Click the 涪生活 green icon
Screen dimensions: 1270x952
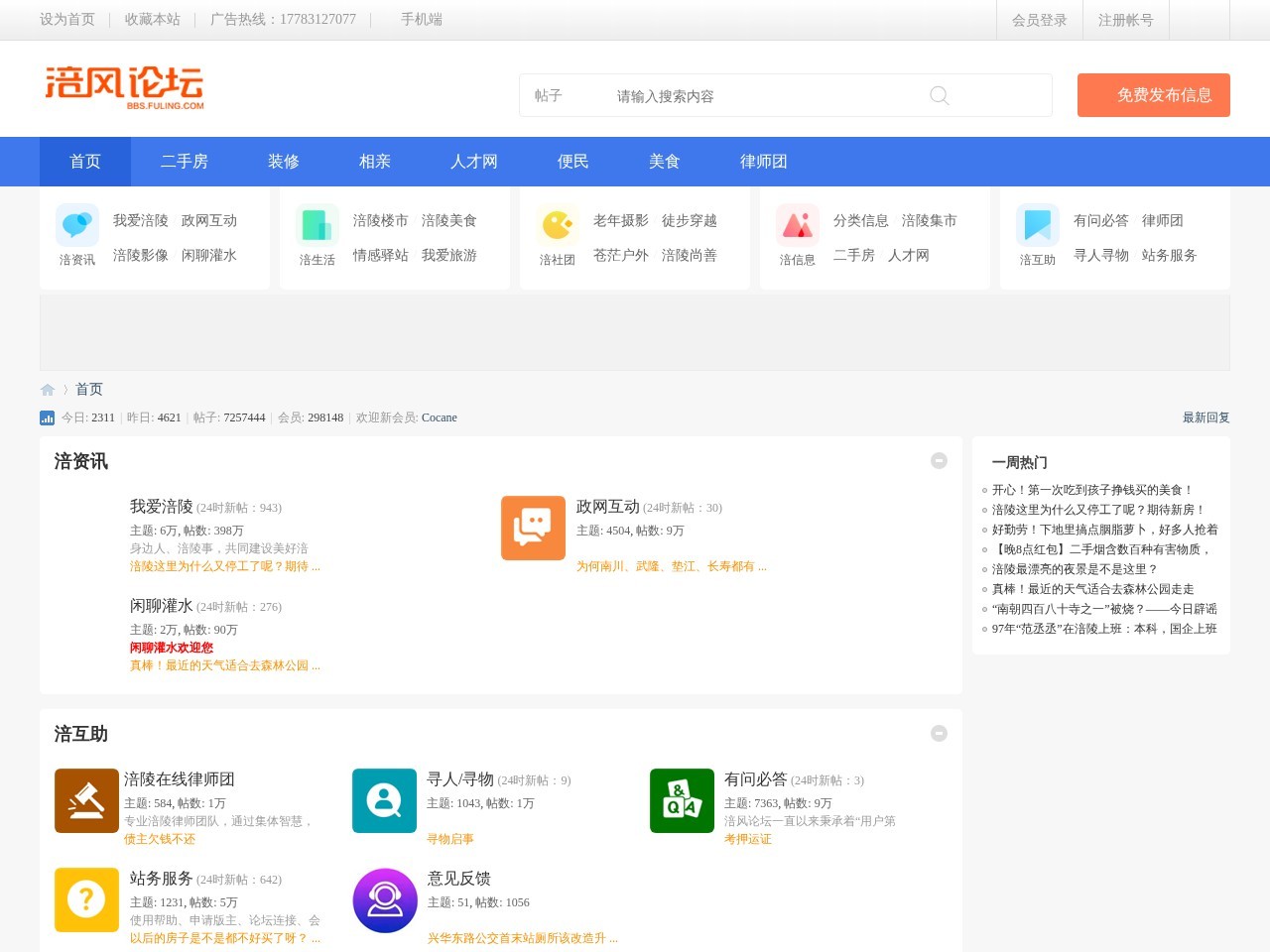(x=317, y=225)
